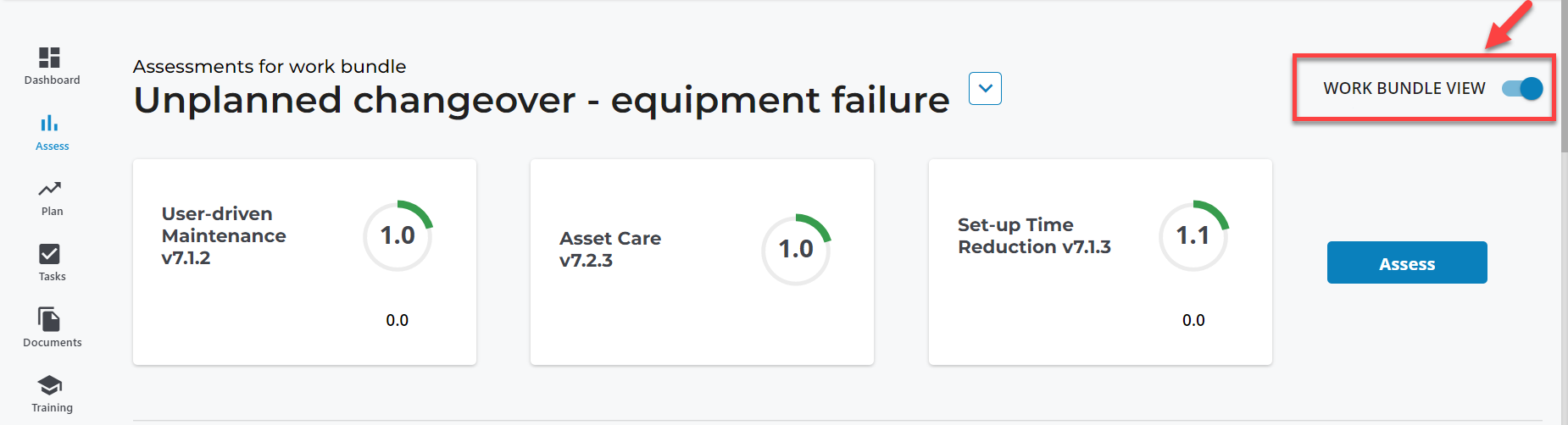Select the Assess bar chart icon
The width and height of the screenshot is (1568, 425).
[49, 123]
